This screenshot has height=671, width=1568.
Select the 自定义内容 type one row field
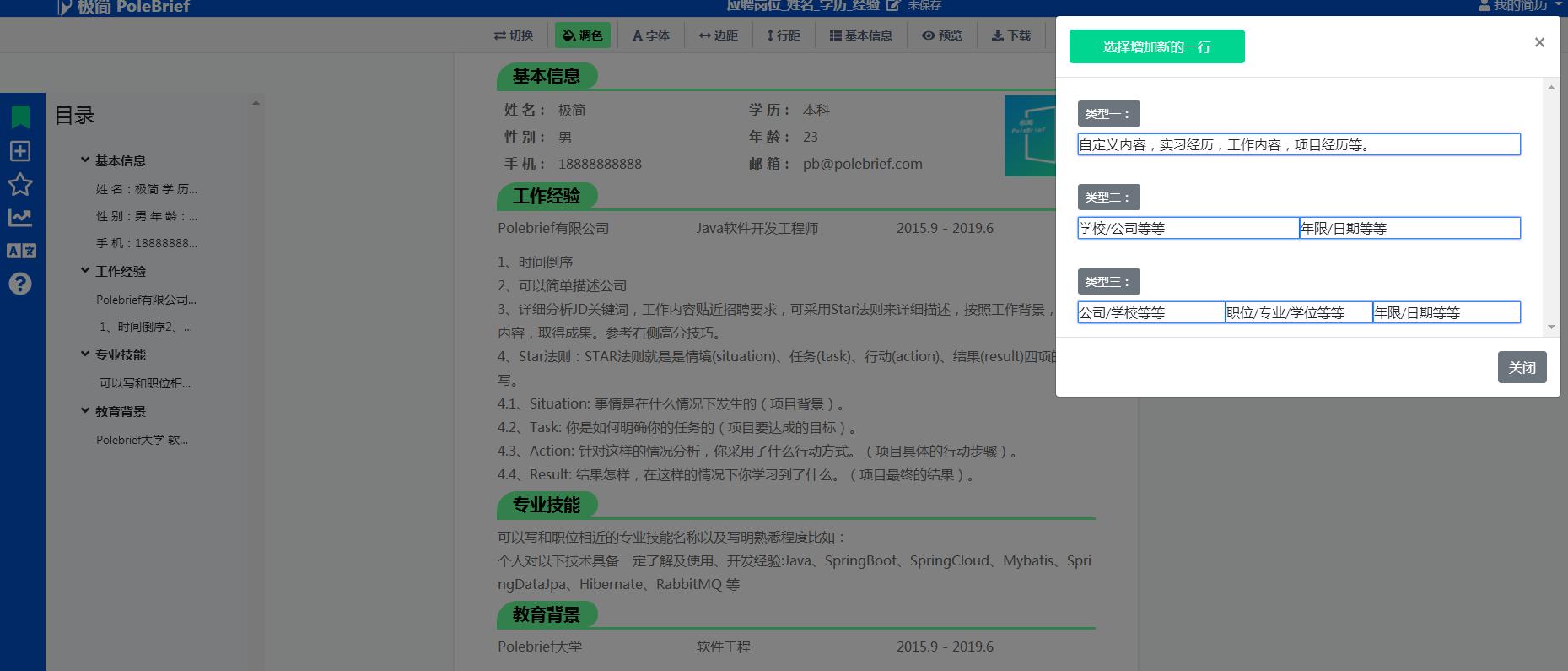[x=1299, y=144]
